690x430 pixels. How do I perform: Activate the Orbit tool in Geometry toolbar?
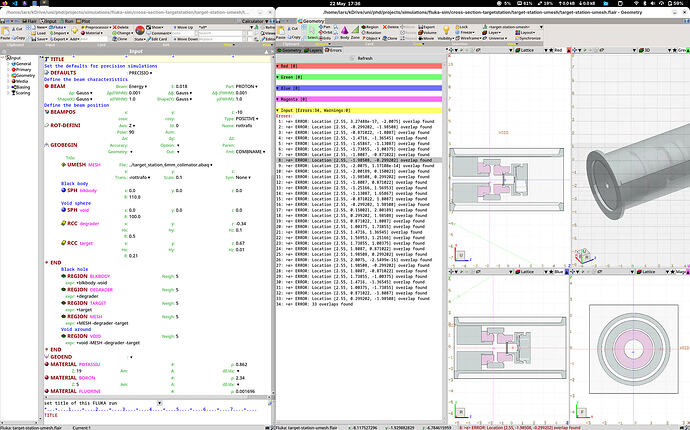pos(326,33)
